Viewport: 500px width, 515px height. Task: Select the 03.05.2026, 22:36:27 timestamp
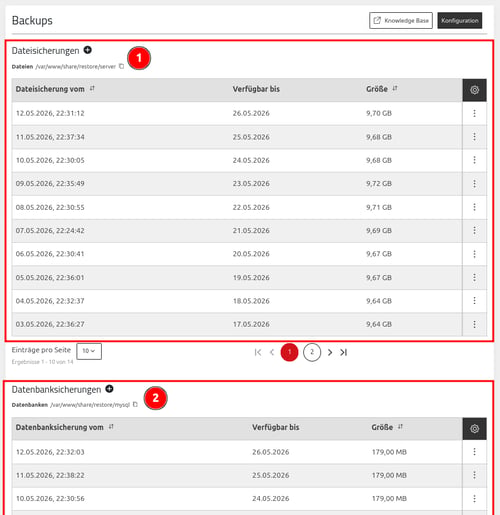50,324
